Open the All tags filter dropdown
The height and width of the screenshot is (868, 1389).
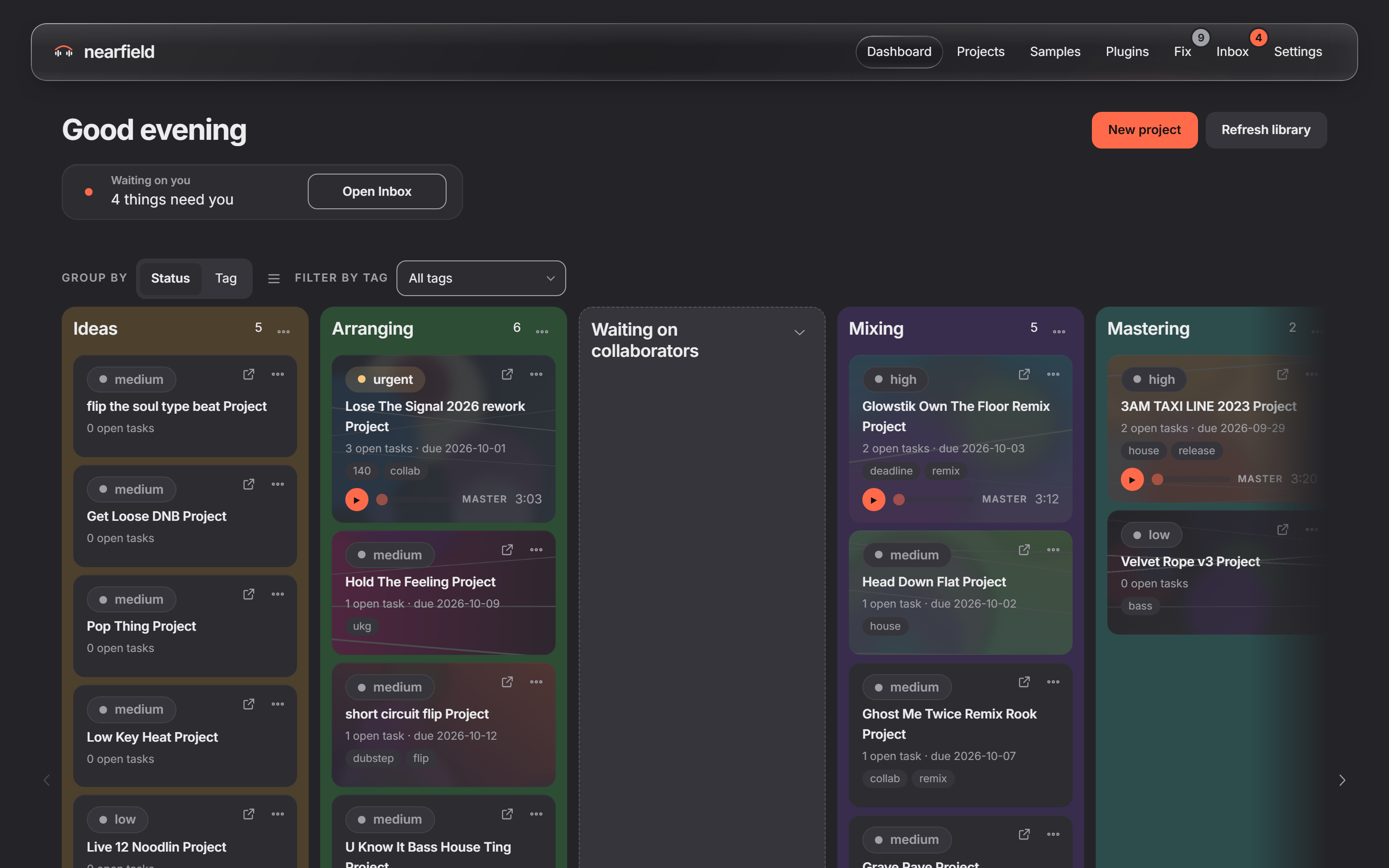tap(481, 278)
